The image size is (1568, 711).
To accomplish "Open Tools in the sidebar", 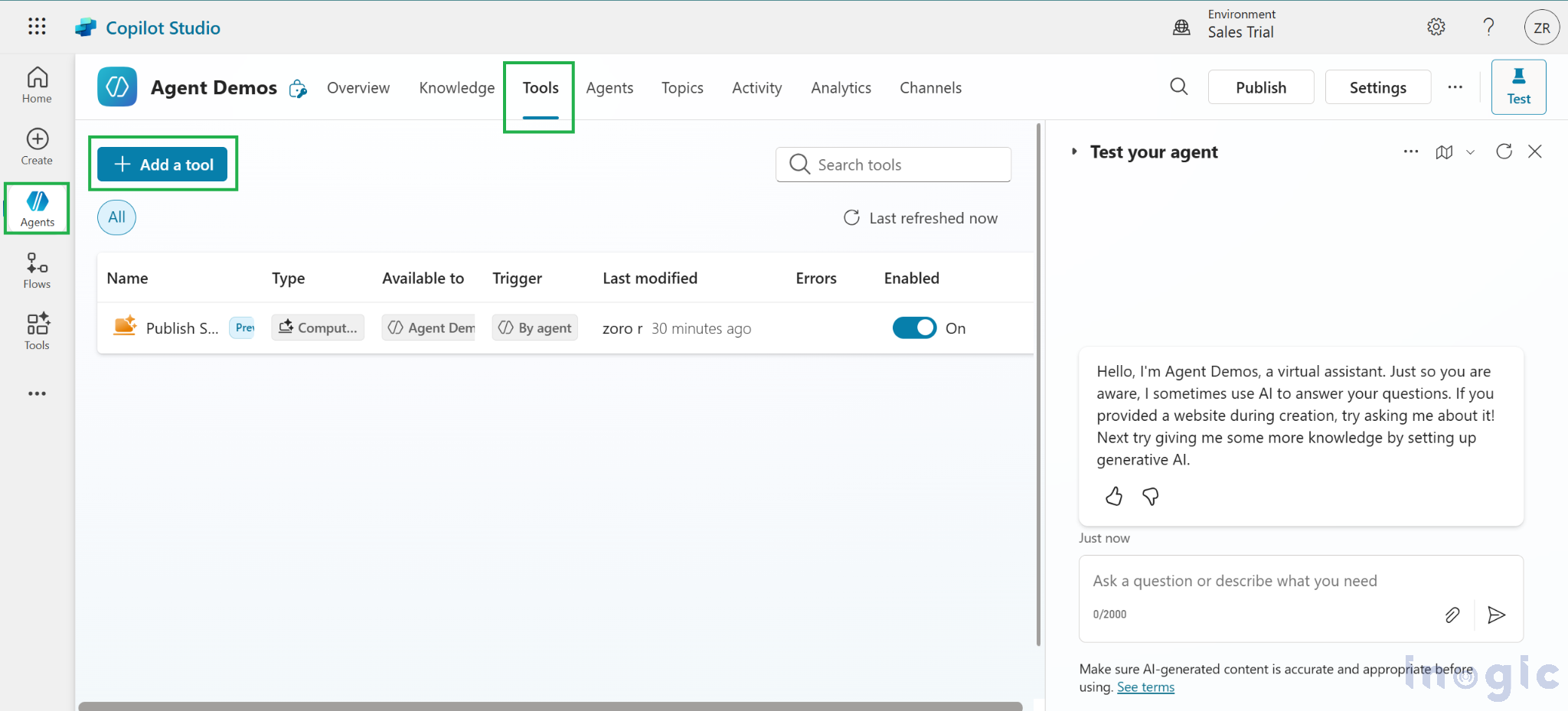I will (x=37, y=331).
